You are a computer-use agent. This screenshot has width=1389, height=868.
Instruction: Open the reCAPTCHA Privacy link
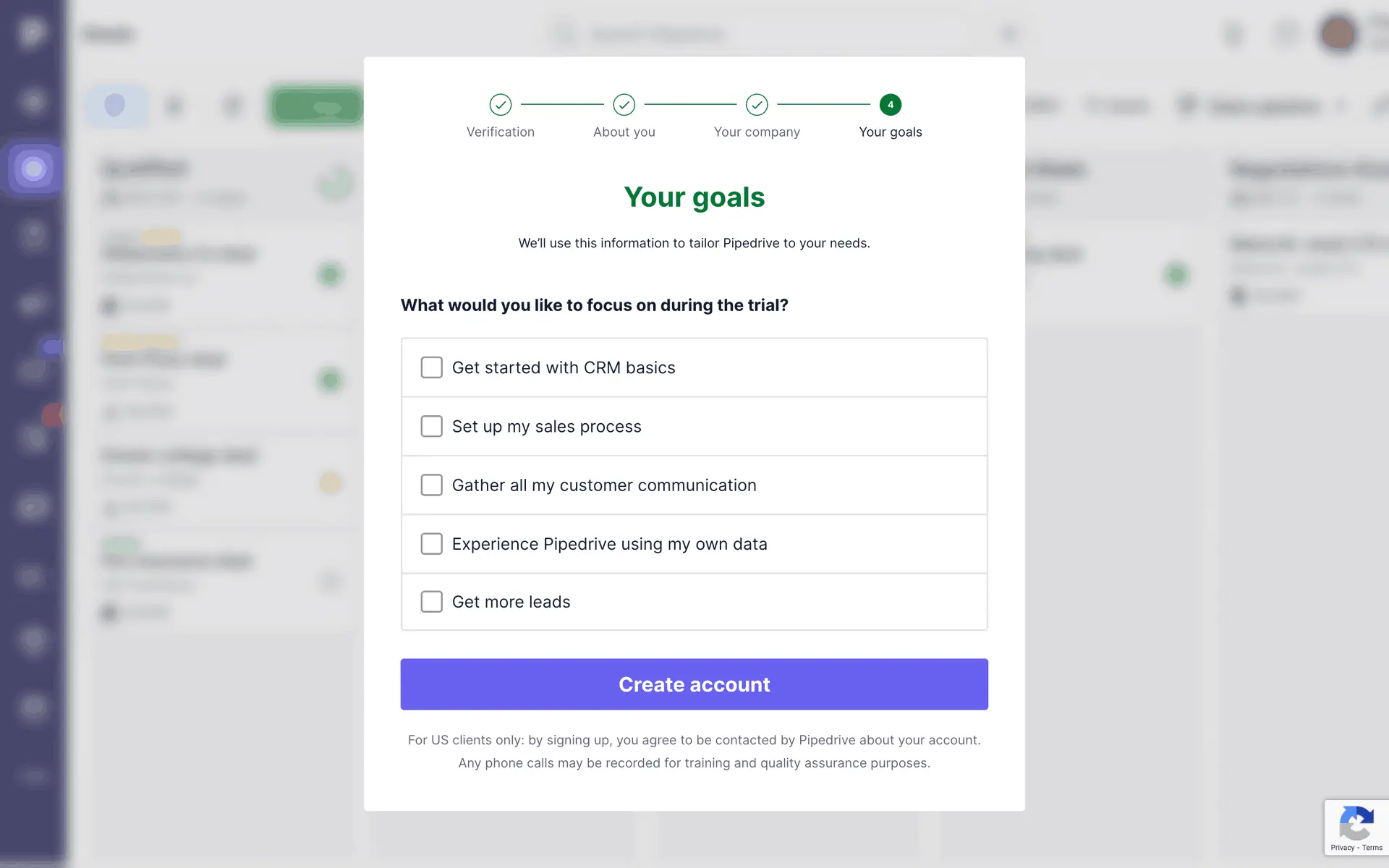point(1342,848)
